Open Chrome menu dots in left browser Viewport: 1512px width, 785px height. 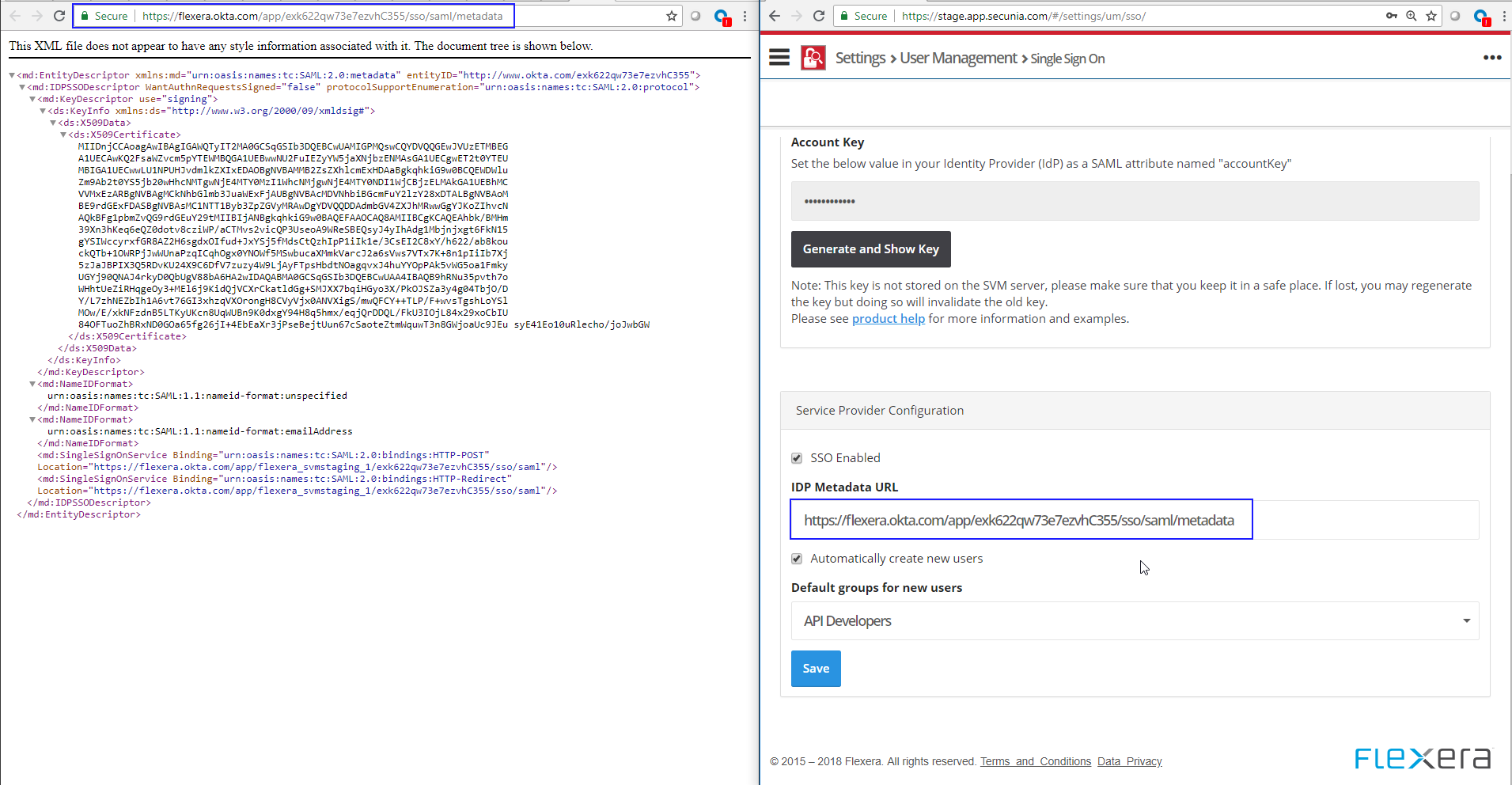click(745, 16)
